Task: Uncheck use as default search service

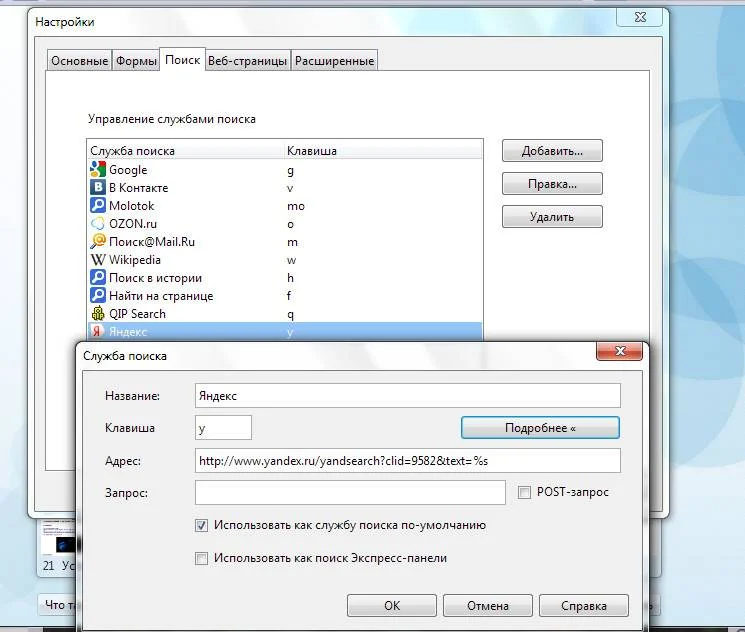Action: click(201, 526)
